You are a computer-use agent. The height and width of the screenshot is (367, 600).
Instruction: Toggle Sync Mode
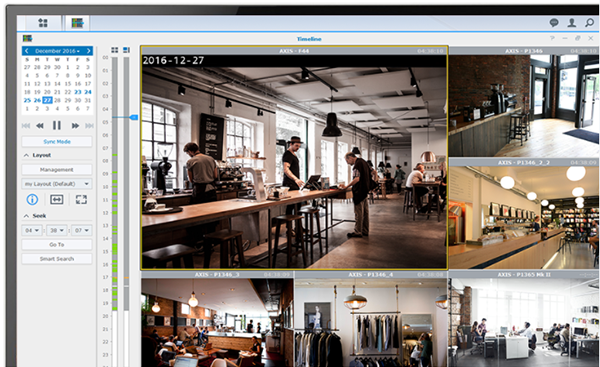pyautogui.click(x=57, y=142)
